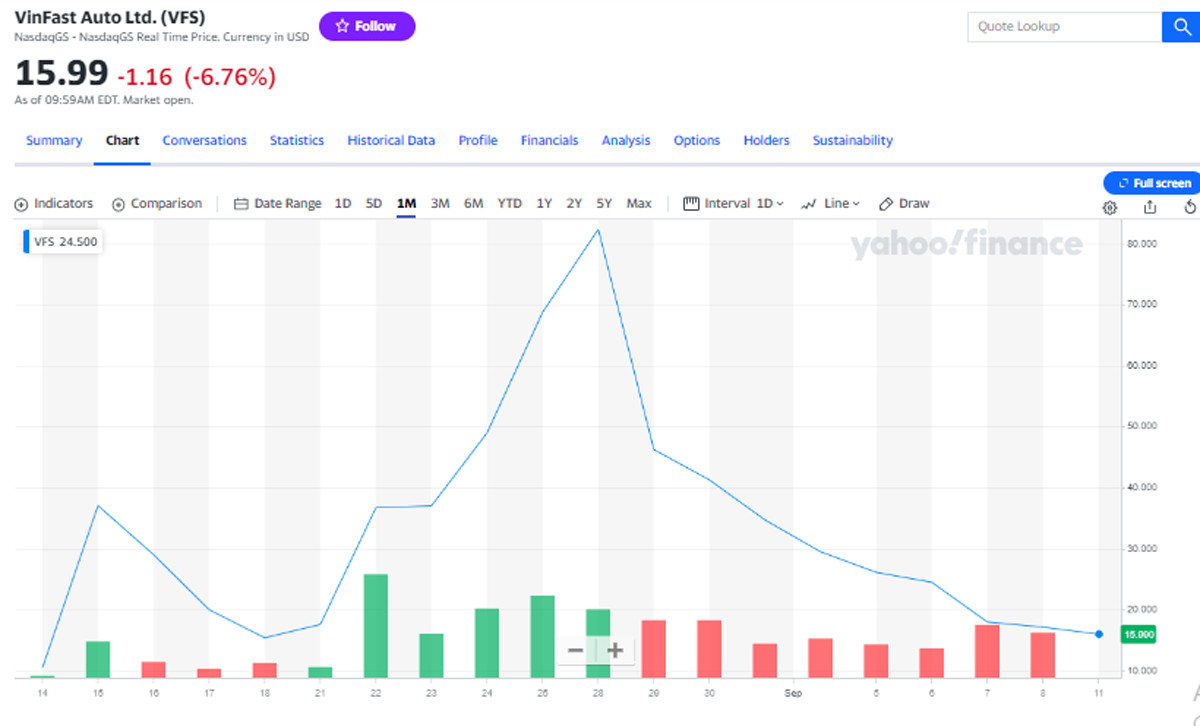
Task: Click the VFS 24.500 chart legend label
Action: [65, 241]
